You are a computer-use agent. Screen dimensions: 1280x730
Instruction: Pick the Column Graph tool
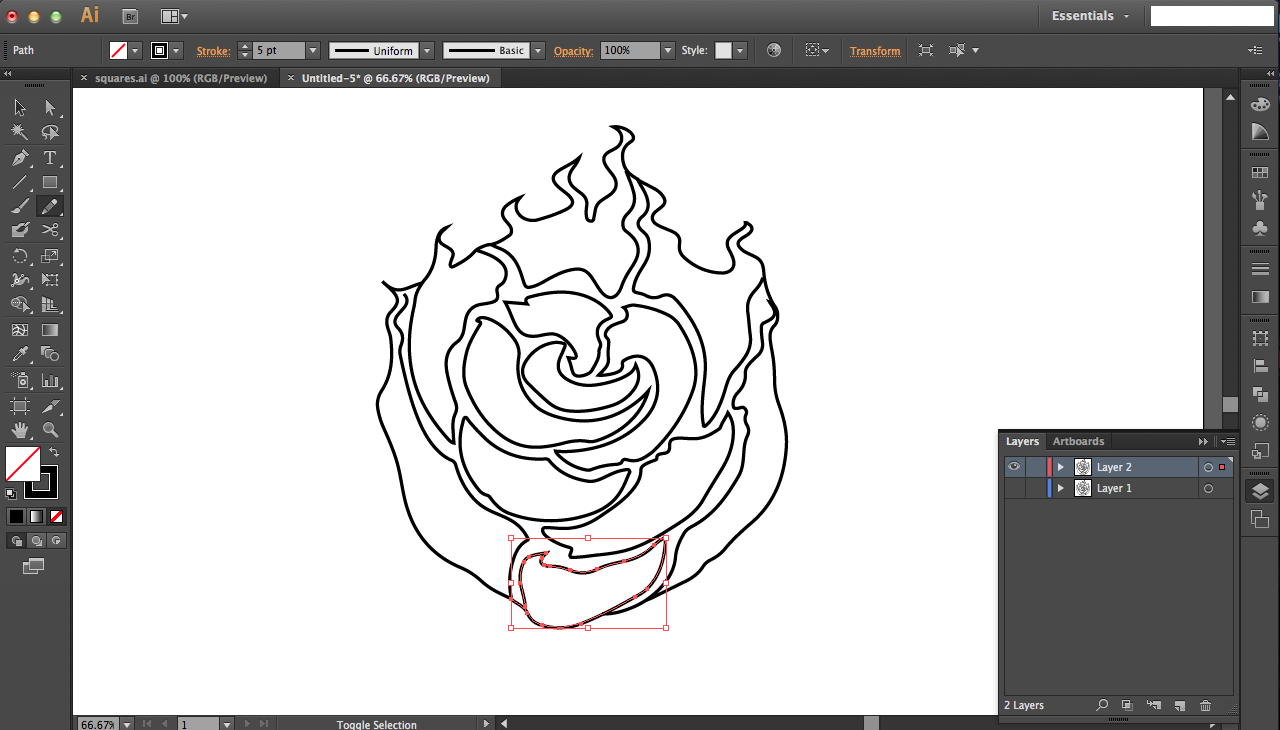coord(50,380)
